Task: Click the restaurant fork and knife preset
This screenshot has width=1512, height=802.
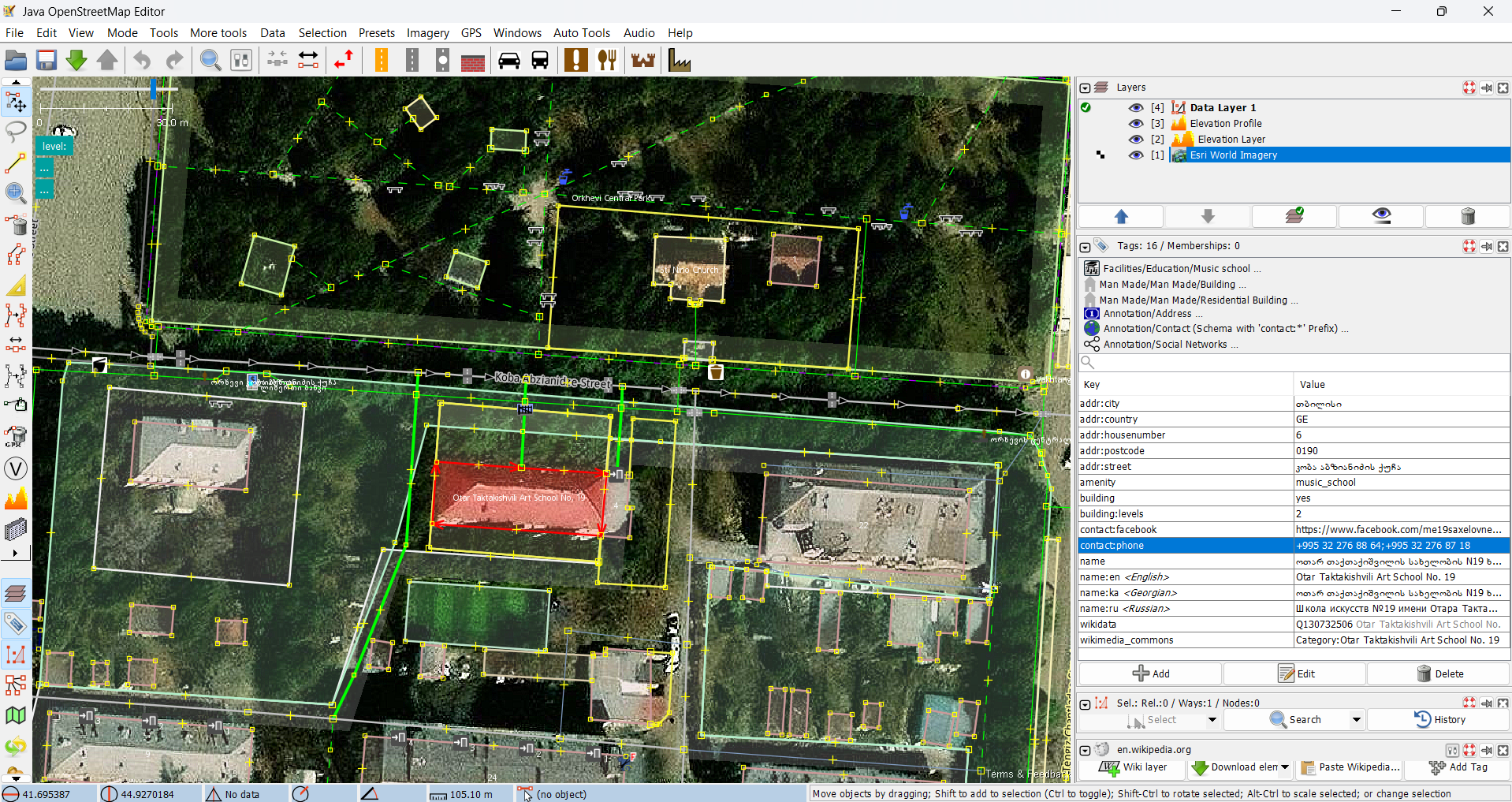Action: click(607, 61)
